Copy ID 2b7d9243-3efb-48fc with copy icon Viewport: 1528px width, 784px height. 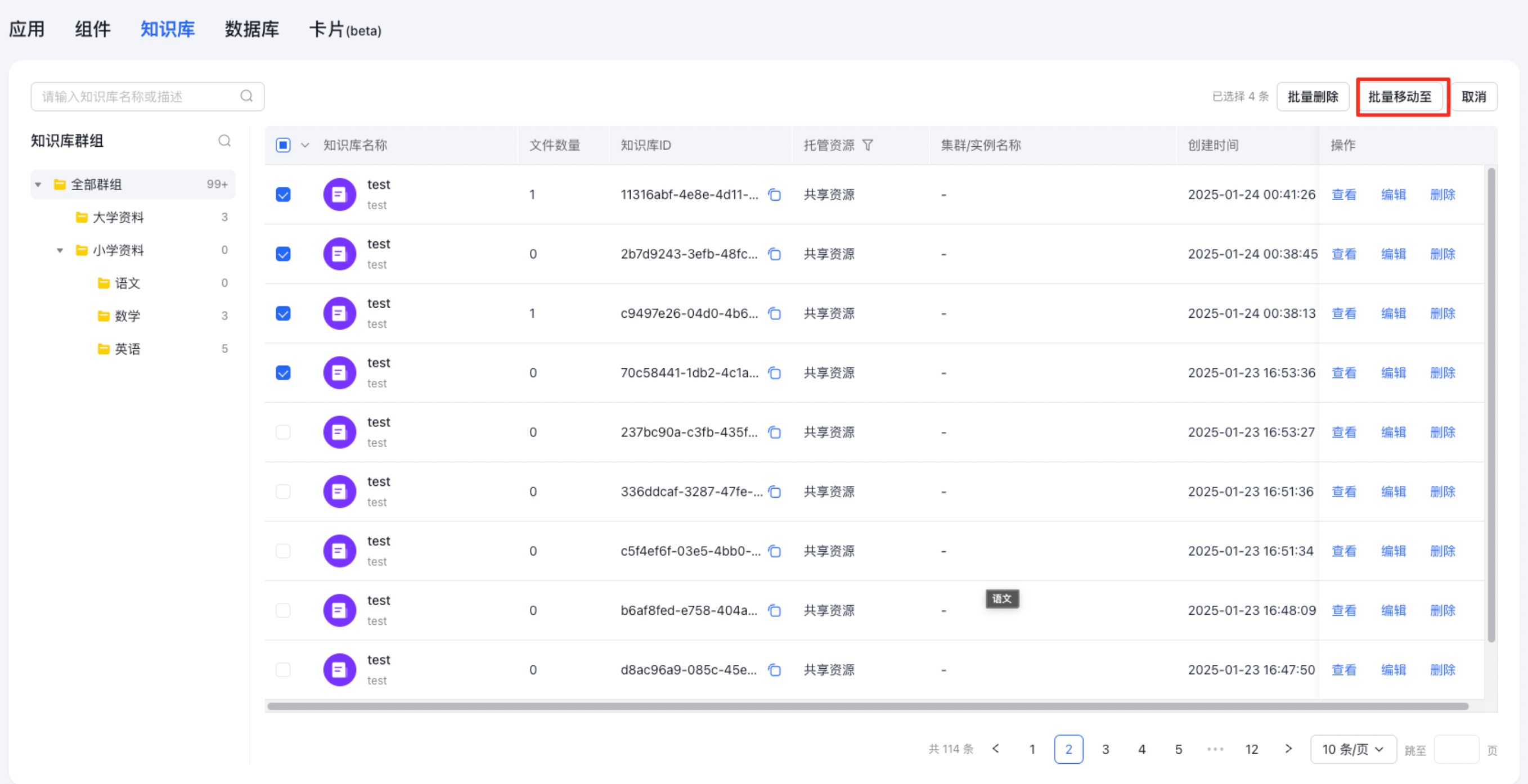point(774,254)
